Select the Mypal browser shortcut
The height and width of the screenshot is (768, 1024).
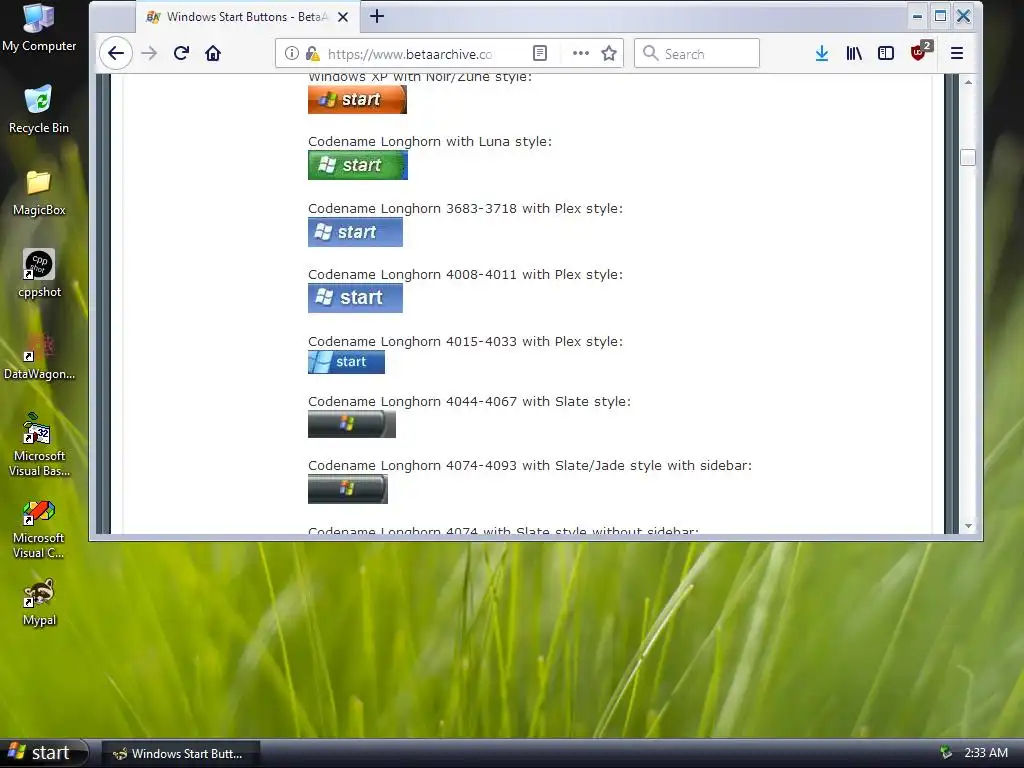coord(39,603)
